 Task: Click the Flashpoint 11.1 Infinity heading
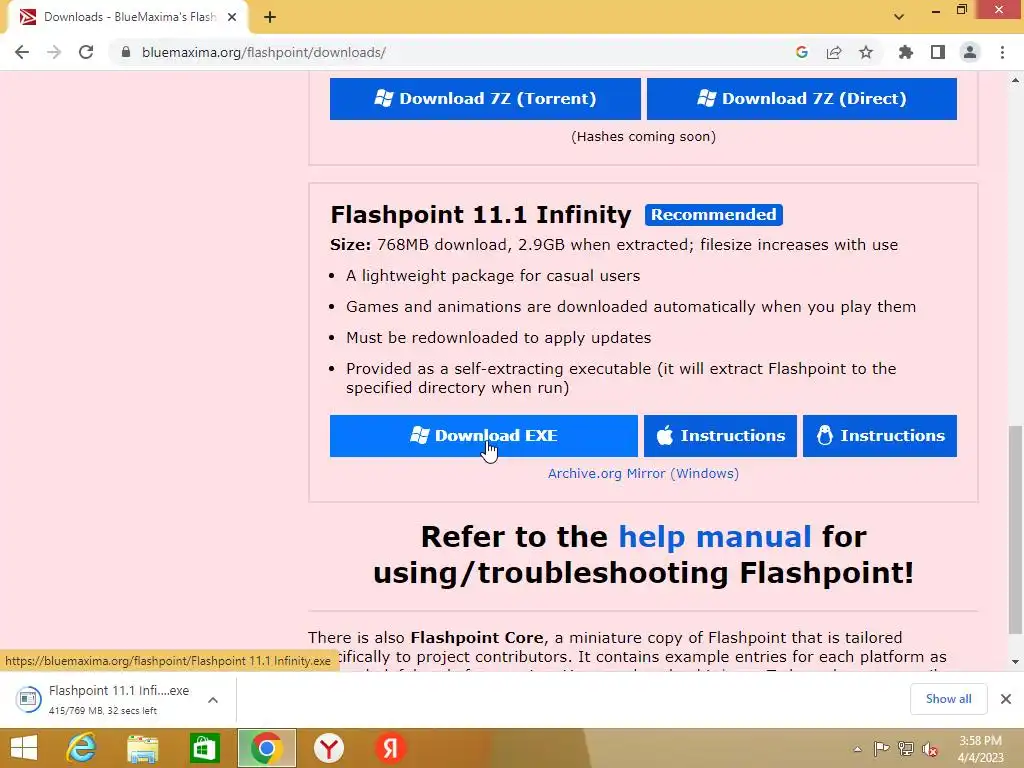pos(481,215)
